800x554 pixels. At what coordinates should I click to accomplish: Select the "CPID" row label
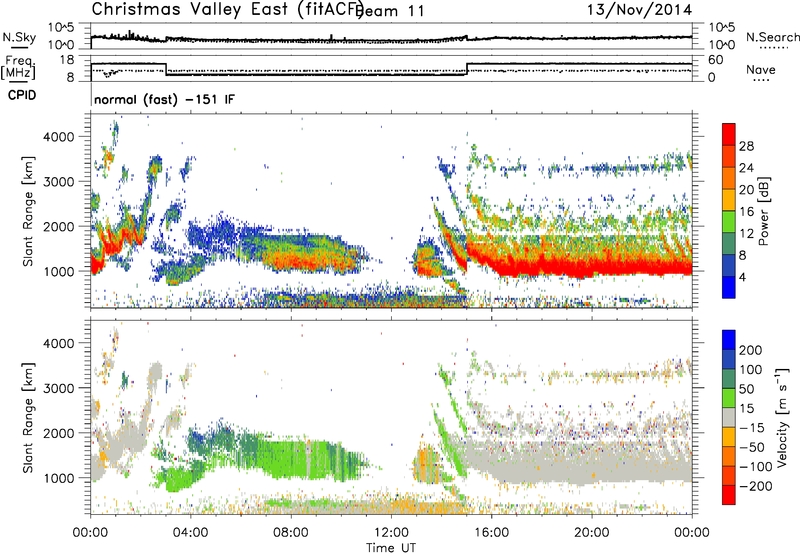click(x=22, y=95)
